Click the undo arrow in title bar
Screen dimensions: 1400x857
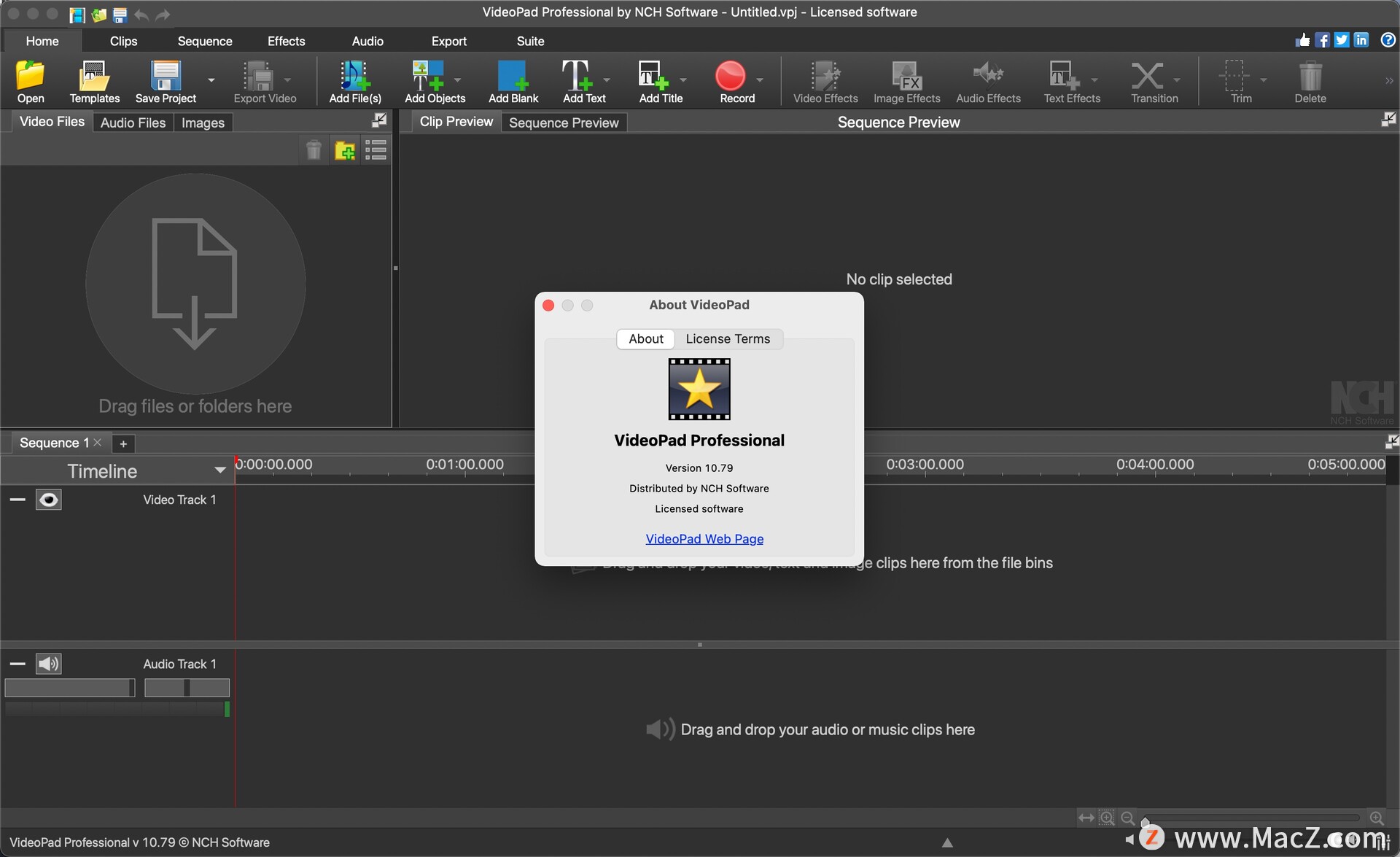(x=141, y=14)
